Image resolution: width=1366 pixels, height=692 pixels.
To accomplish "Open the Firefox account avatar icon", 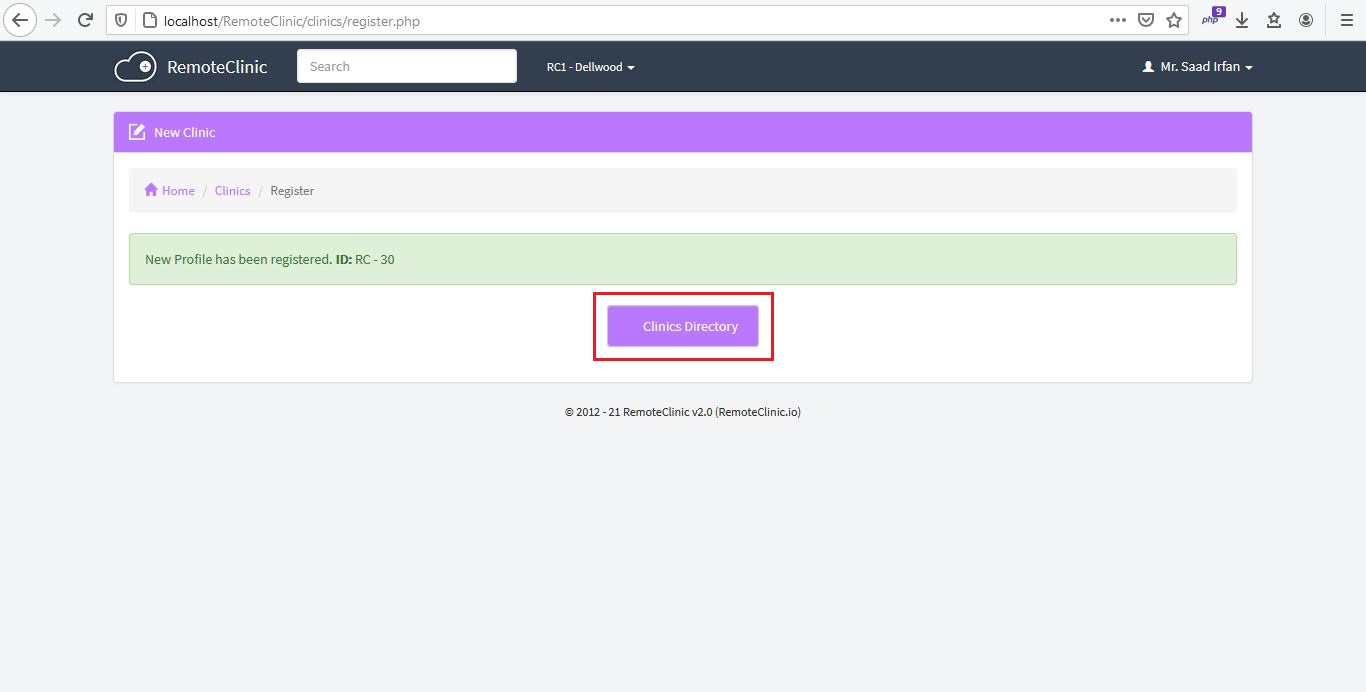I will pyautogui.click(x=1306, y=20).
